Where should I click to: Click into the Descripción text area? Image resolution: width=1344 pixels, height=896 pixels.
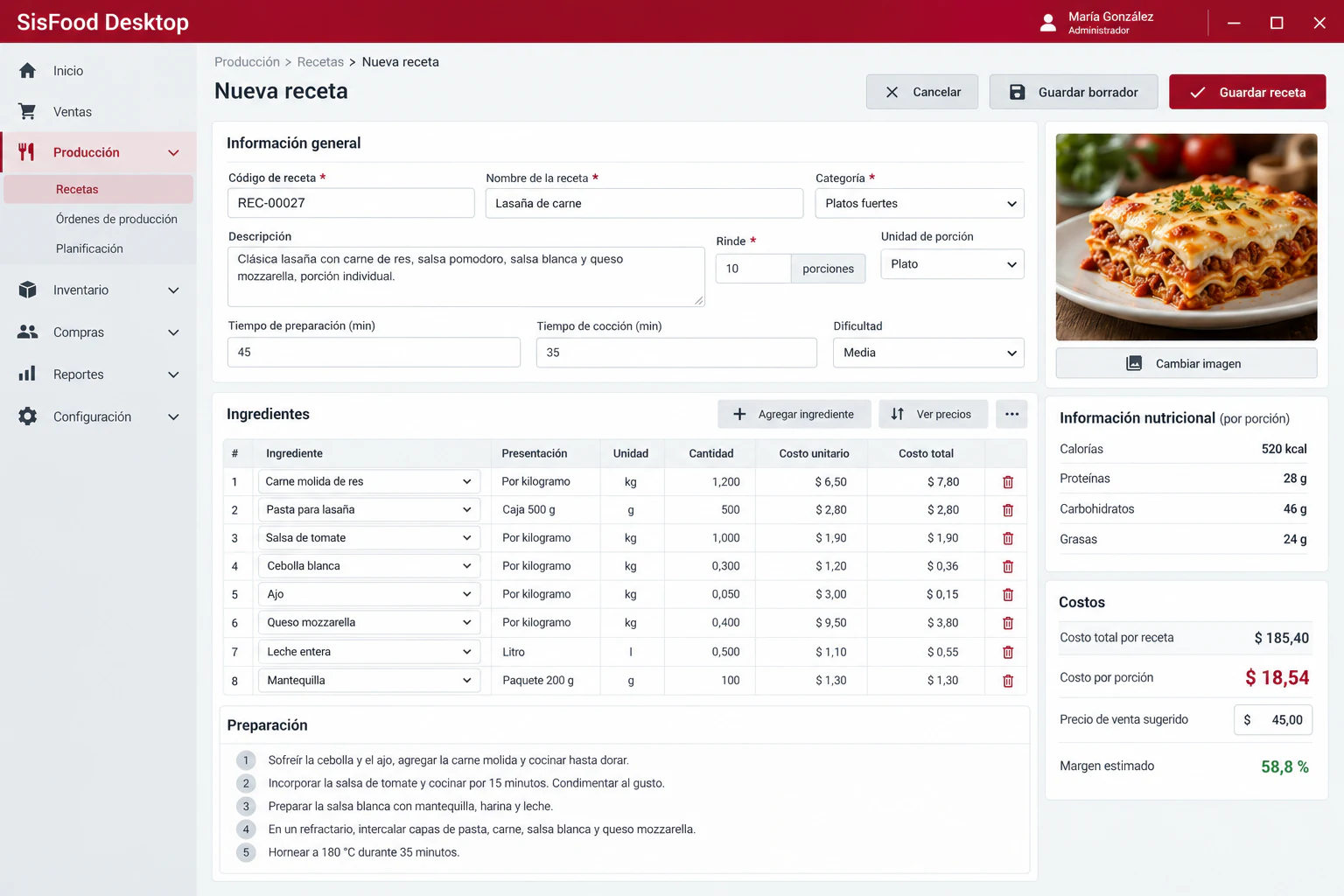point(466,276)
